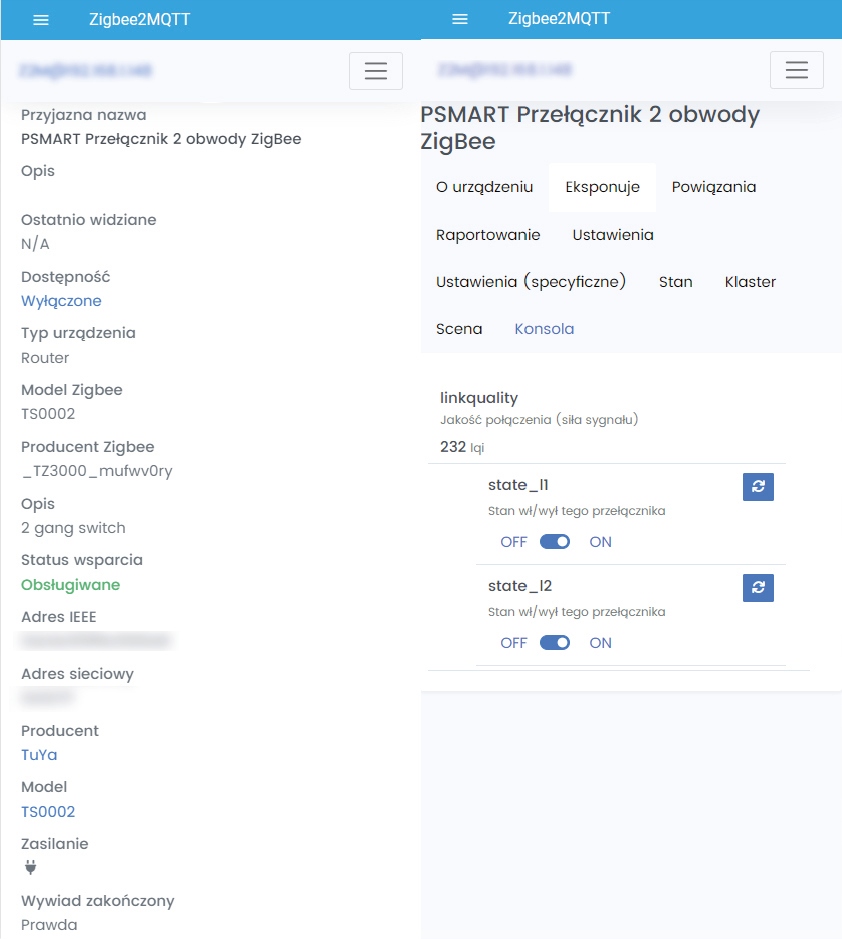Open the device options menu on the left
This screenshot has height=939, width=842.
[x=375, y=70]
